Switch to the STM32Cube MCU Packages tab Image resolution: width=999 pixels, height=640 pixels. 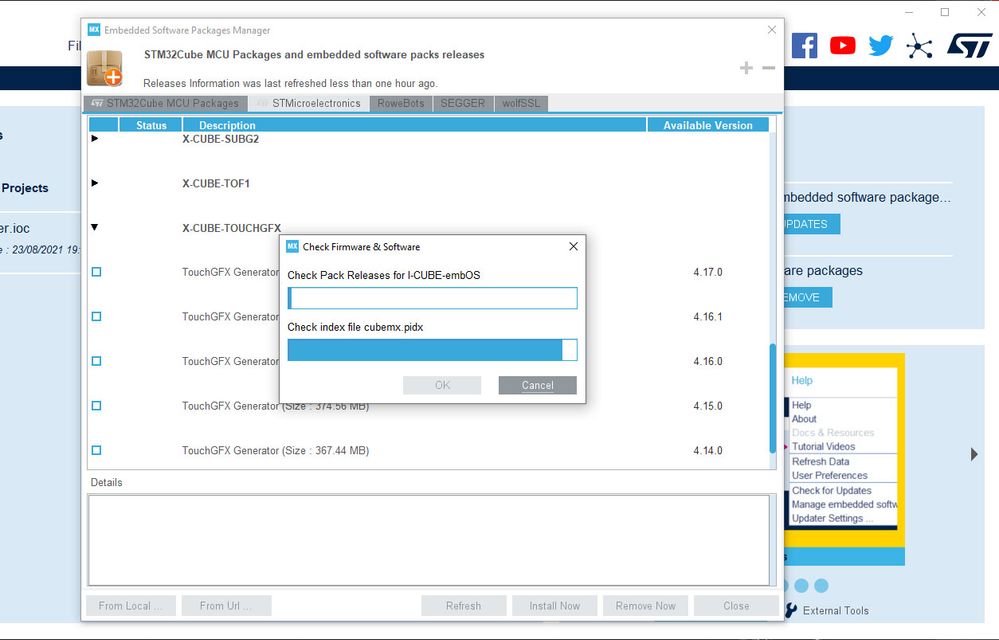(165, 103)
